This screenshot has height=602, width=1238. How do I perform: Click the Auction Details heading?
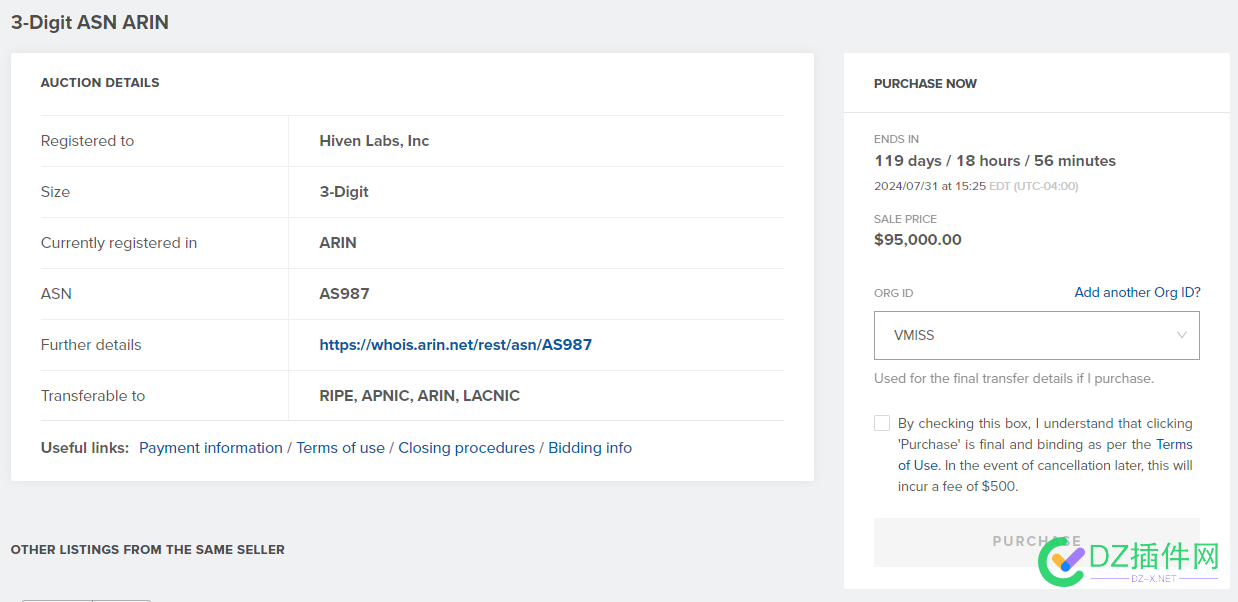coord(100,82)
